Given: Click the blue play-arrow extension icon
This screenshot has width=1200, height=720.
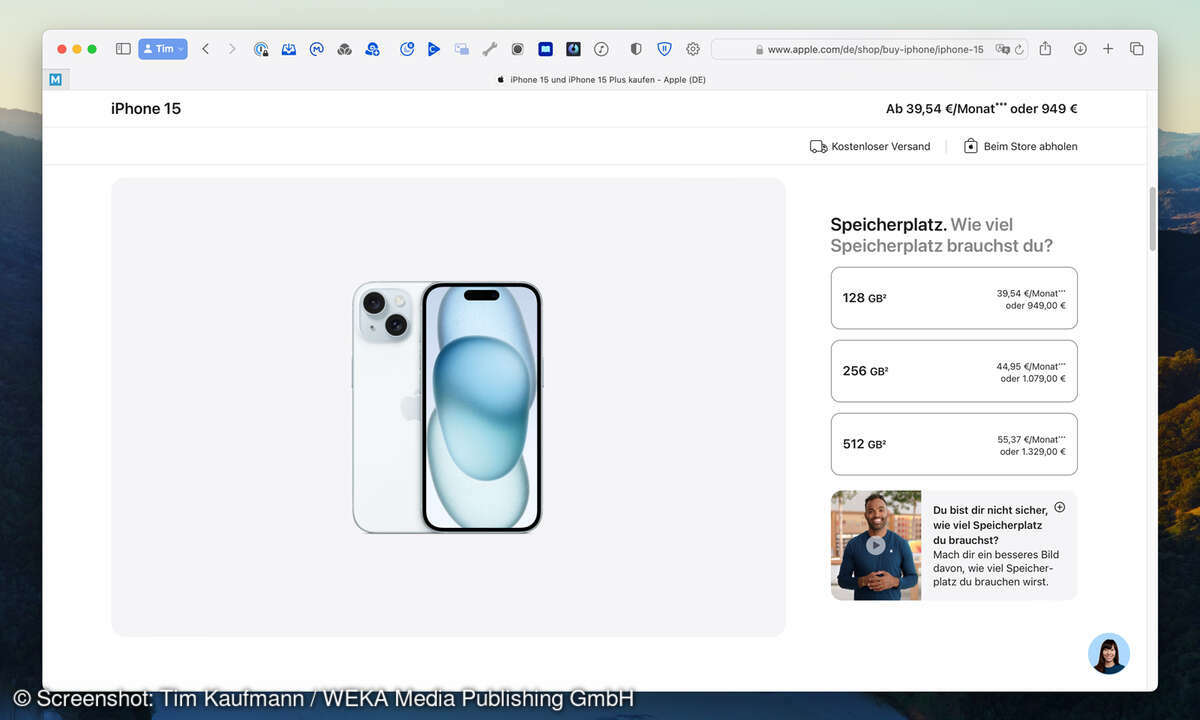Looking at the screenshot, I should 434,49.
